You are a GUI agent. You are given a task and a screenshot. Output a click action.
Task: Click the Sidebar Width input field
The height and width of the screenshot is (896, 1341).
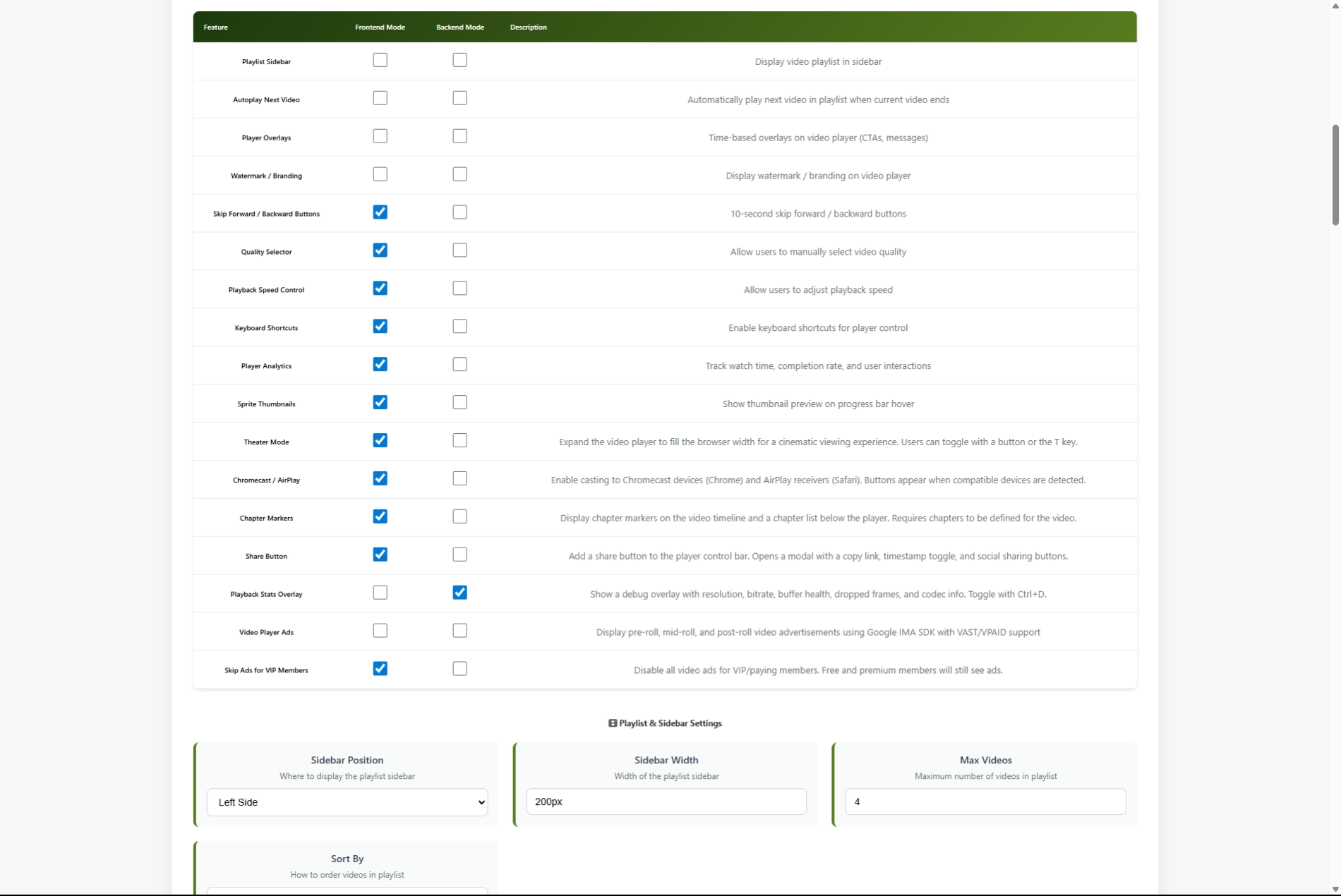click(x=666, y=802)
